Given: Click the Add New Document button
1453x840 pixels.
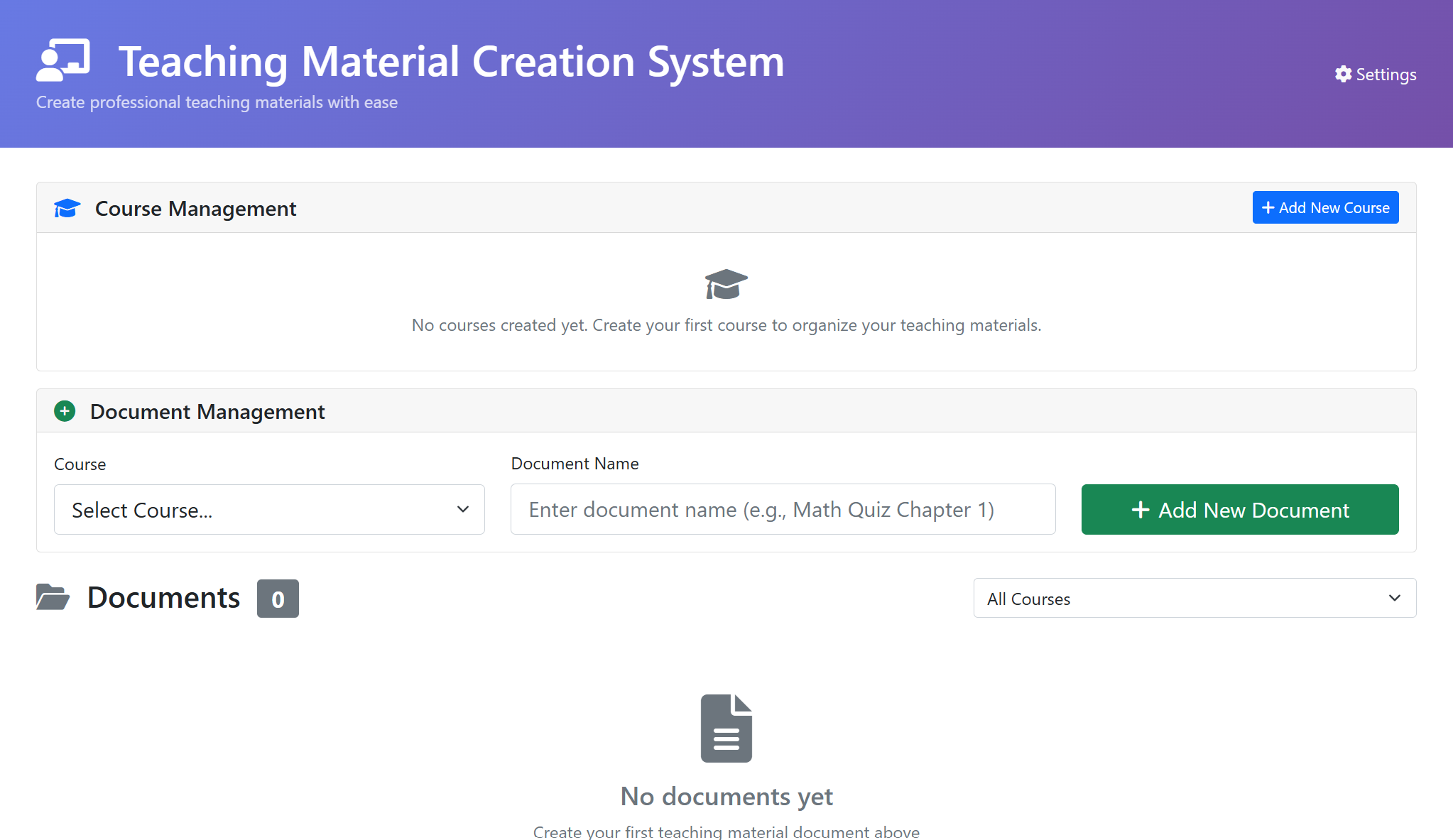Looking at the screenshot, I should (1239, 509).
